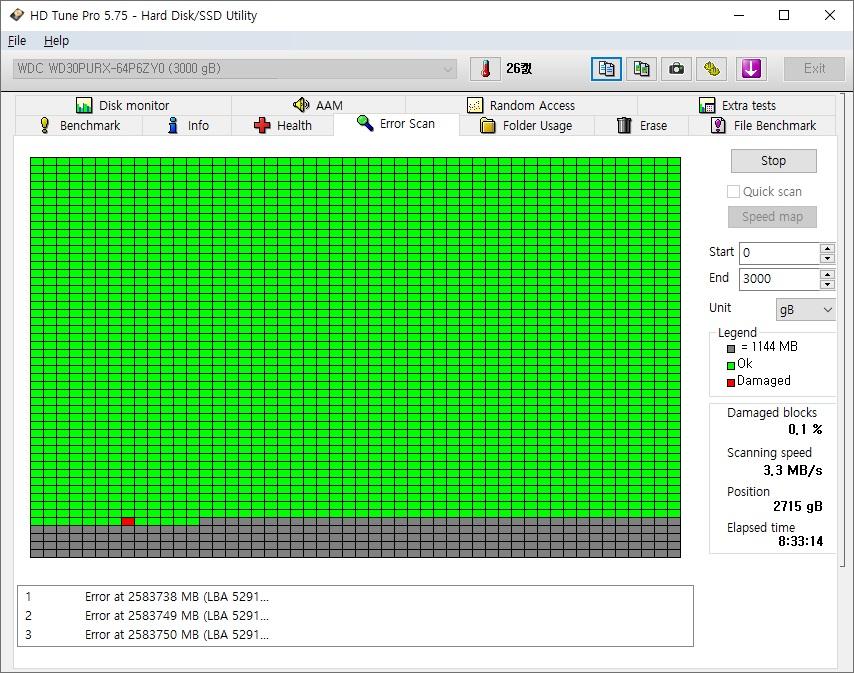Click the green Ok legend swatch
The width and height of the screenshot is (854, 673).
point(731,365)
